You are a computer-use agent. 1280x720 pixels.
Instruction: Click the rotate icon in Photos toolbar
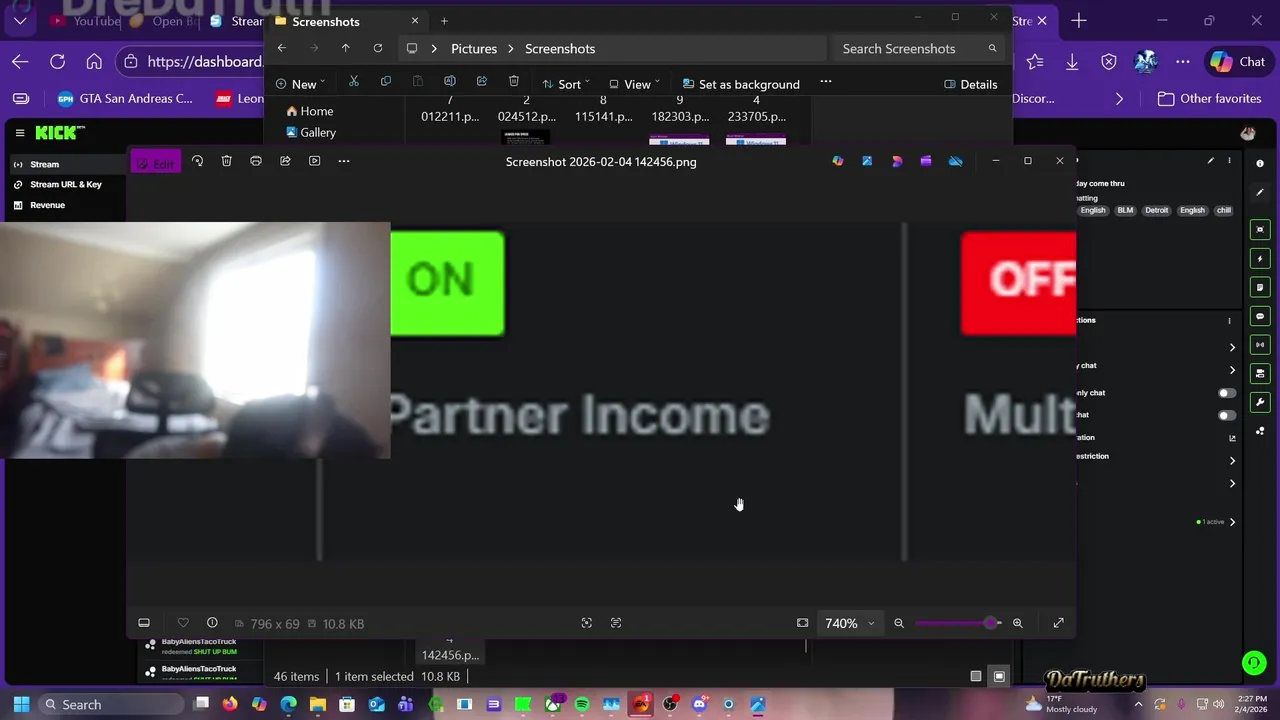click(197, 161)
